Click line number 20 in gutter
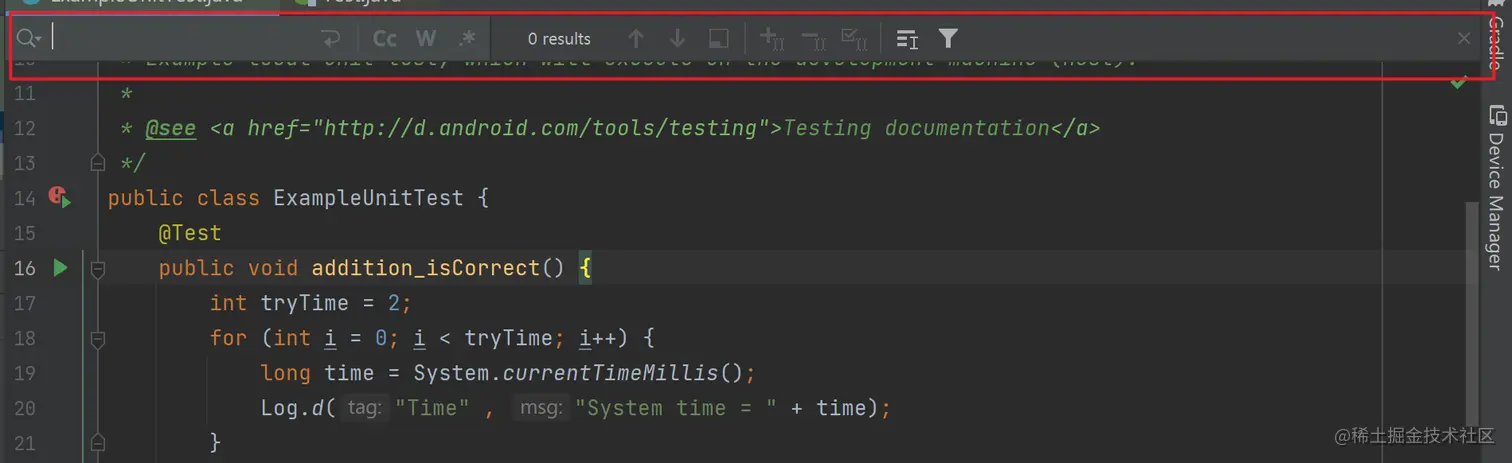 (x=25, y=408)
